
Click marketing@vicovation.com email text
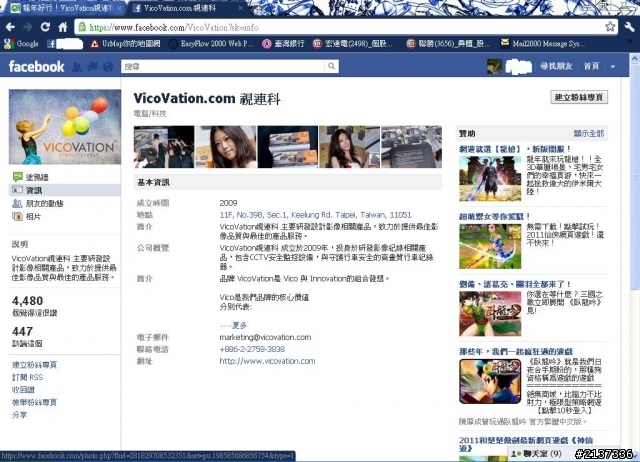click(x=265, y=338)
